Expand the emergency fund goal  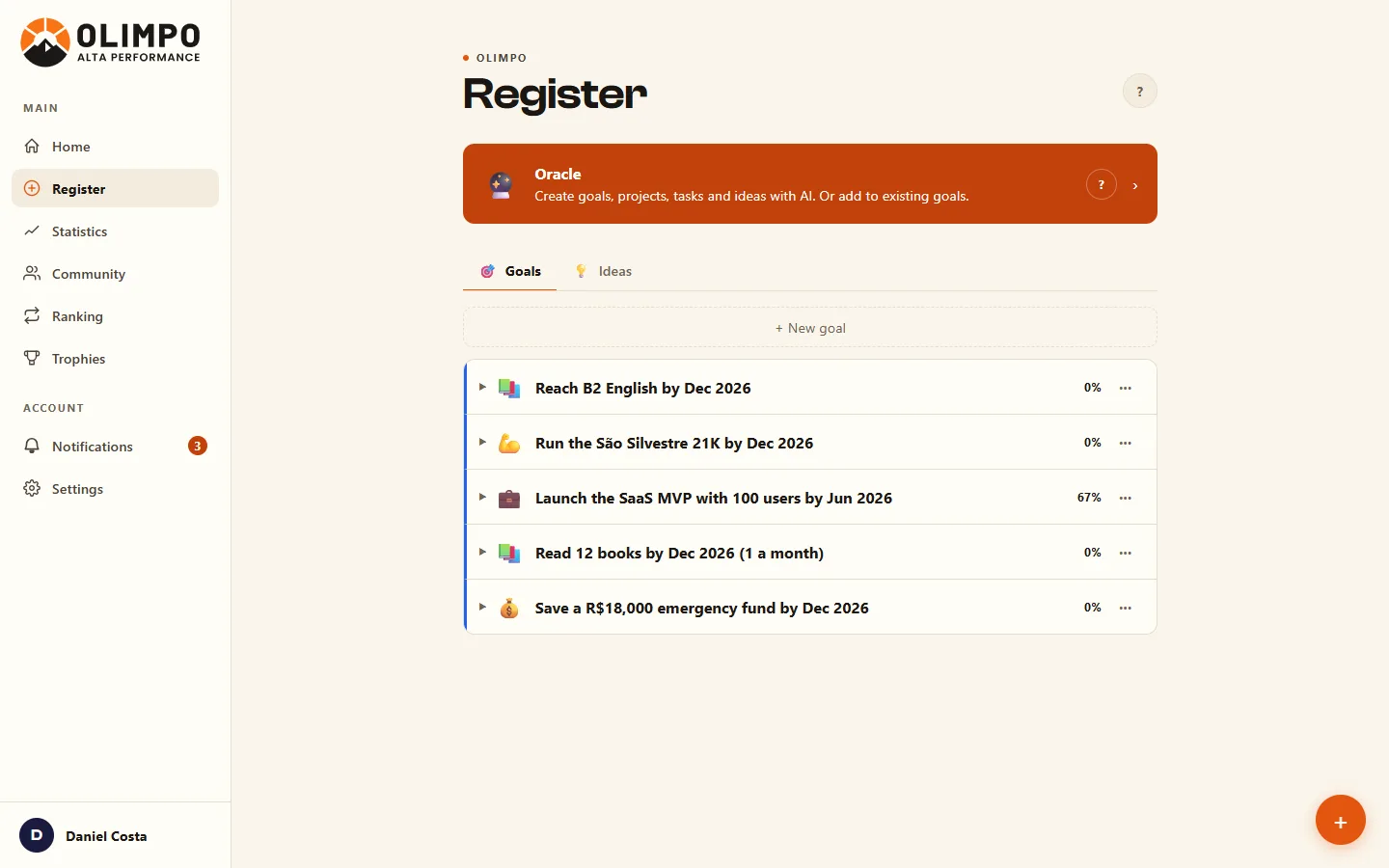click(482, 607)
